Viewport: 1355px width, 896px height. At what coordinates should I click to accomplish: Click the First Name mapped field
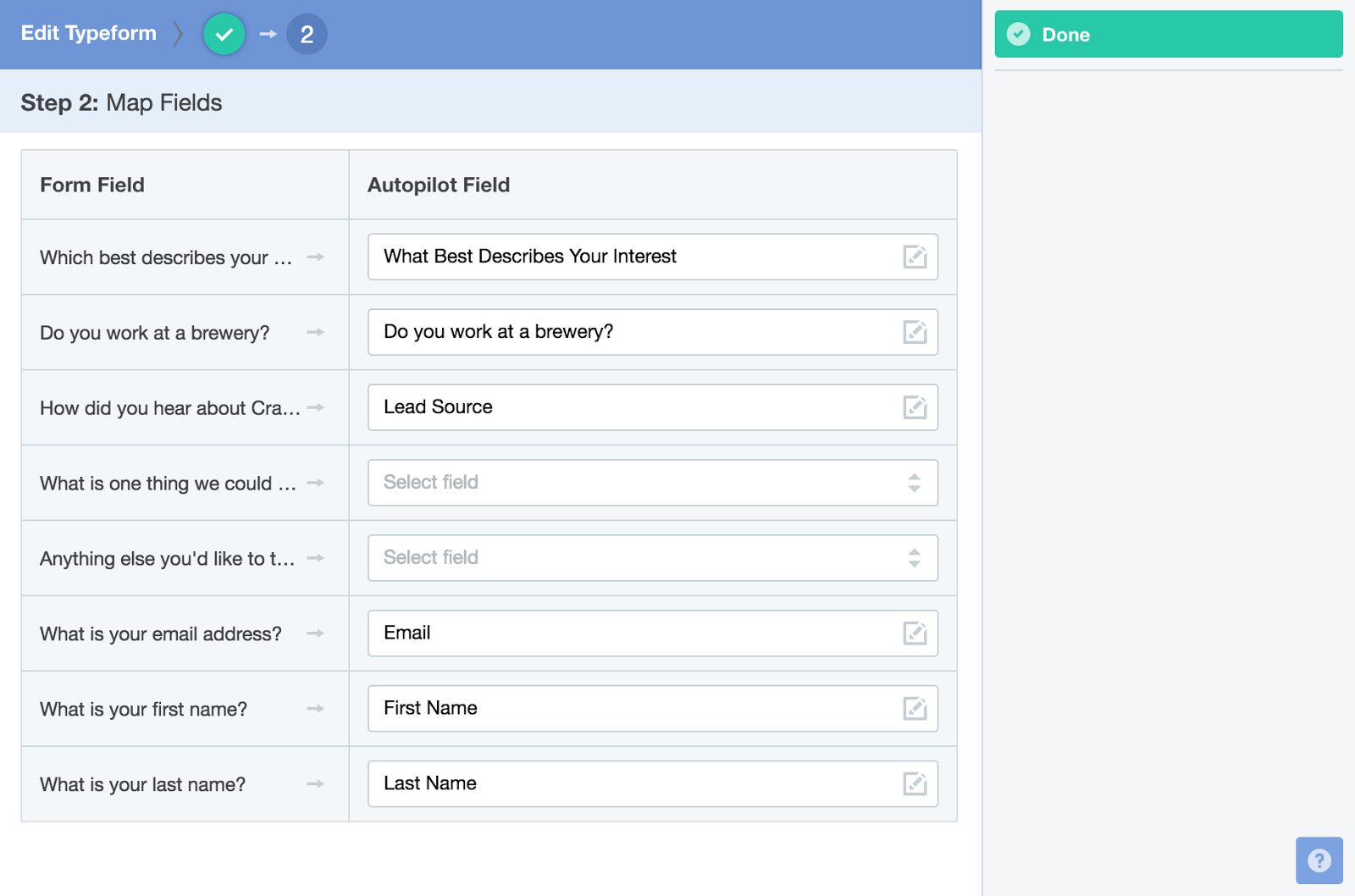(653, 709)
